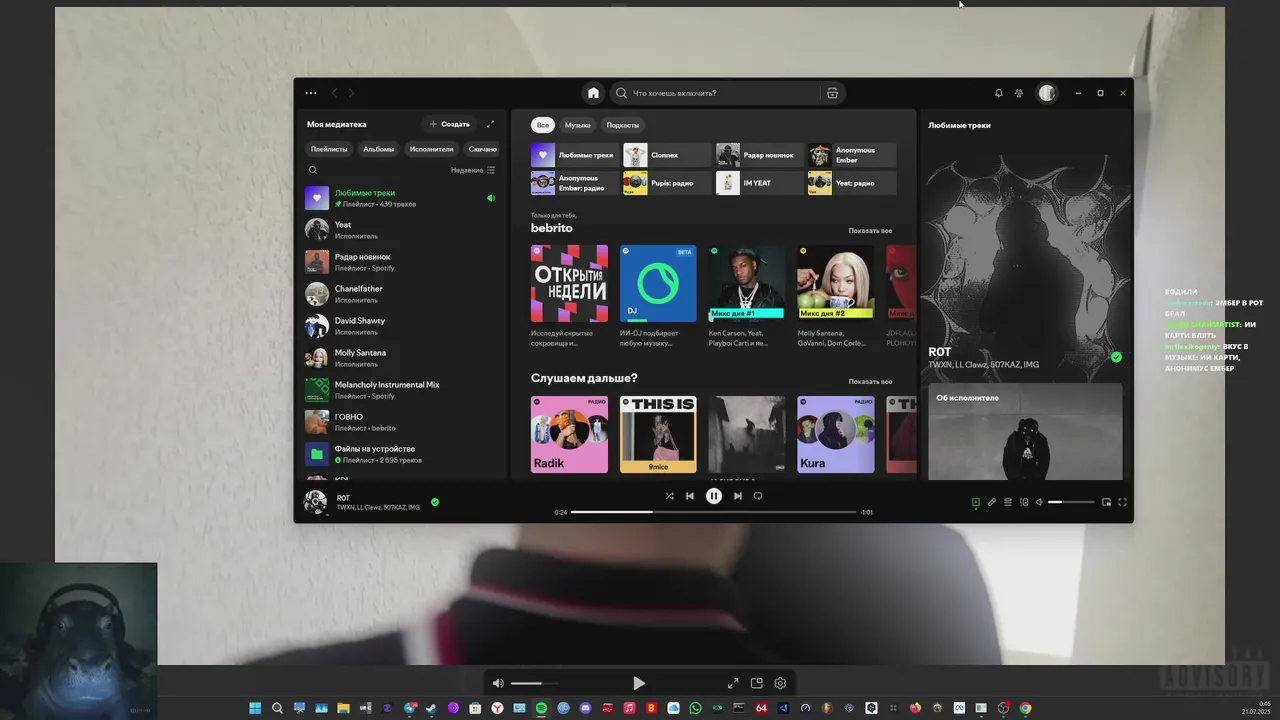The image size is (1280, 720).
Task: Open IM YEAT shortcut tile
Action: [x=759, y=183]
